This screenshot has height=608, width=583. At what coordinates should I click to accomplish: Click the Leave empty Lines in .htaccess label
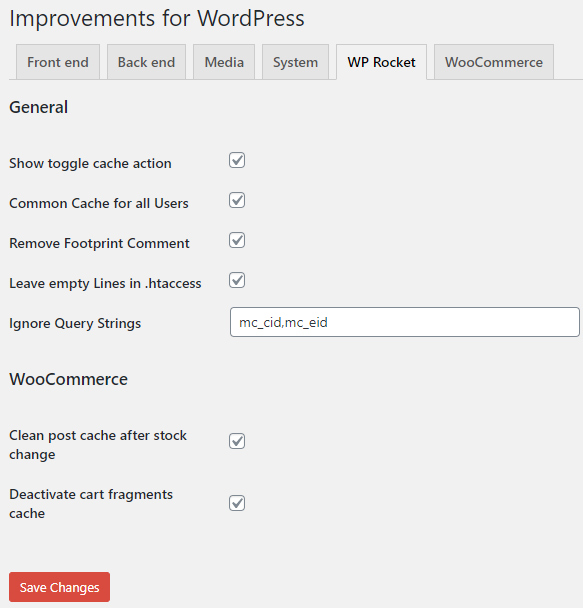click(105, 283)
